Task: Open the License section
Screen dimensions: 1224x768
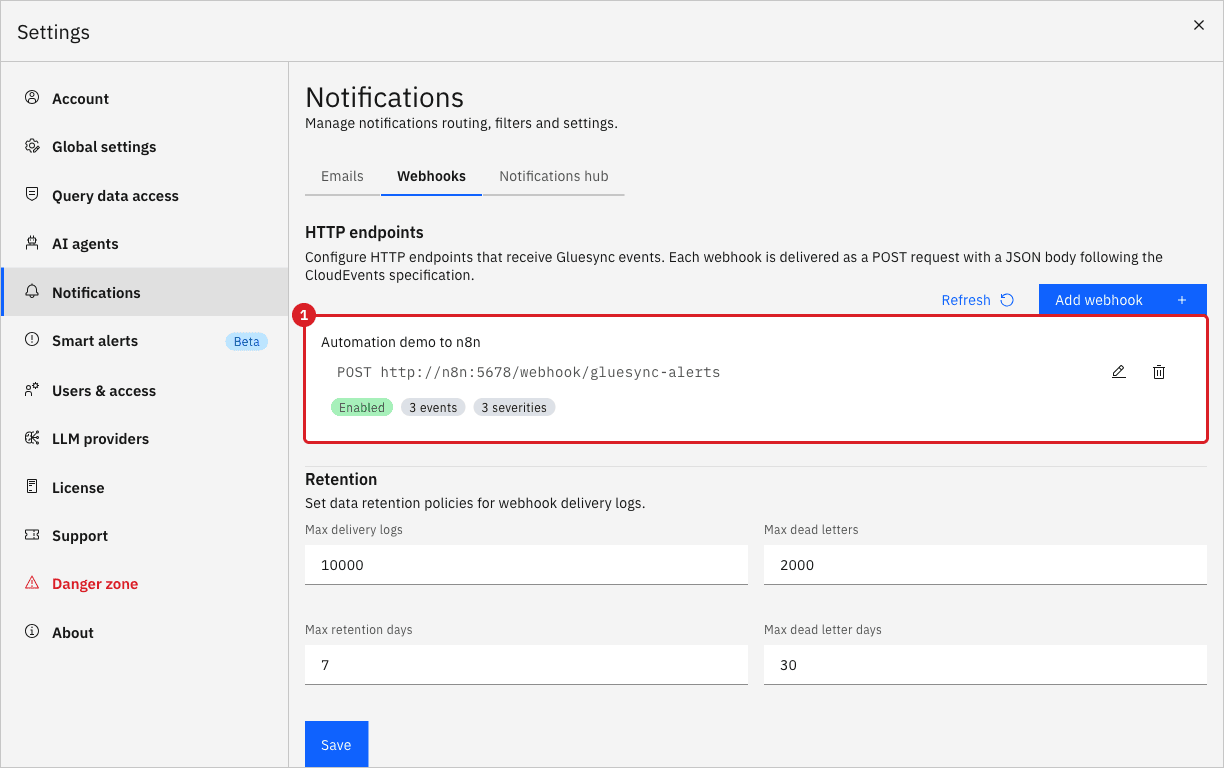Action: [145, 487]
